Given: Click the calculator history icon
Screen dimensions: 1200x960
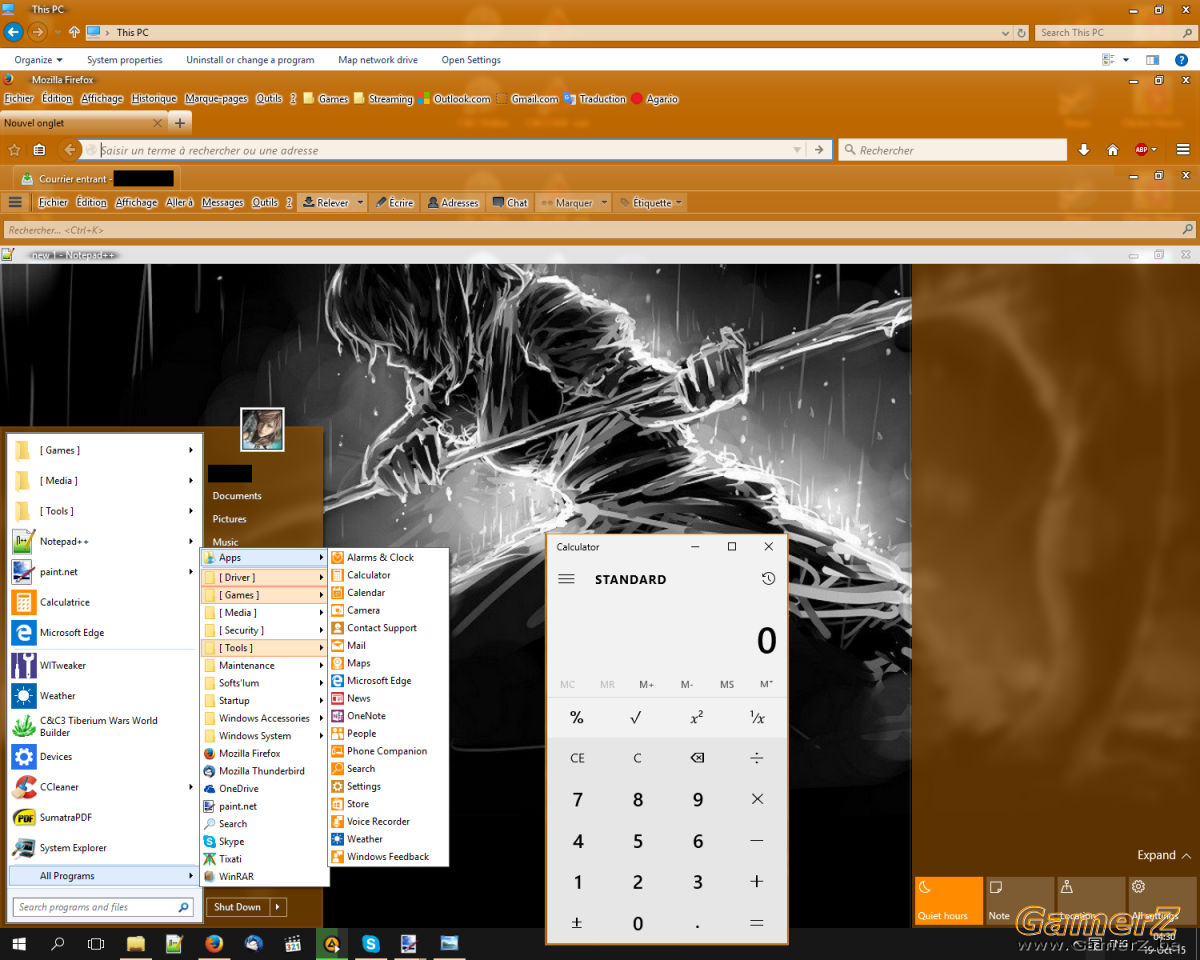Looking at the screenshot, I should tap(768, 579).
